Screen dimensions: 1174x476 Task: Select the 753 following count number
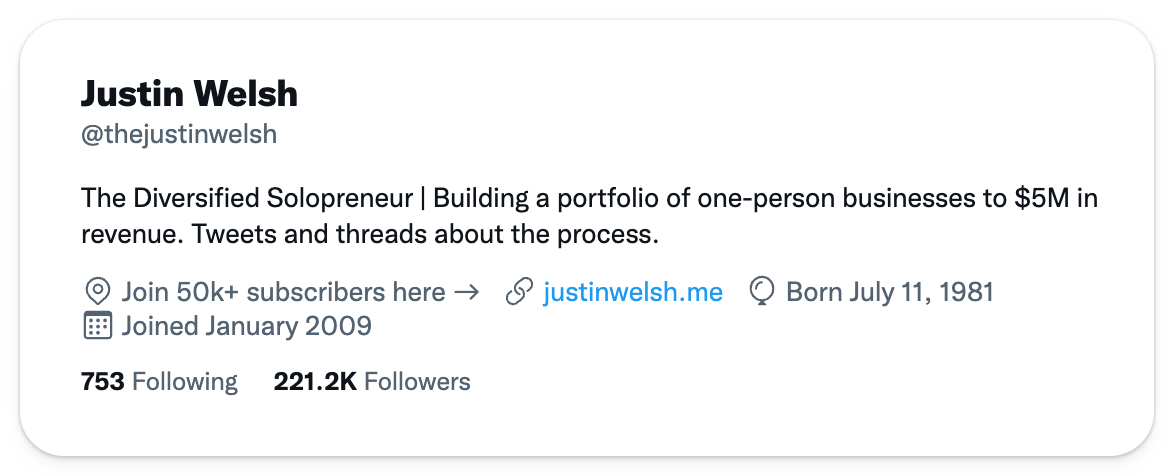[103, 382]
